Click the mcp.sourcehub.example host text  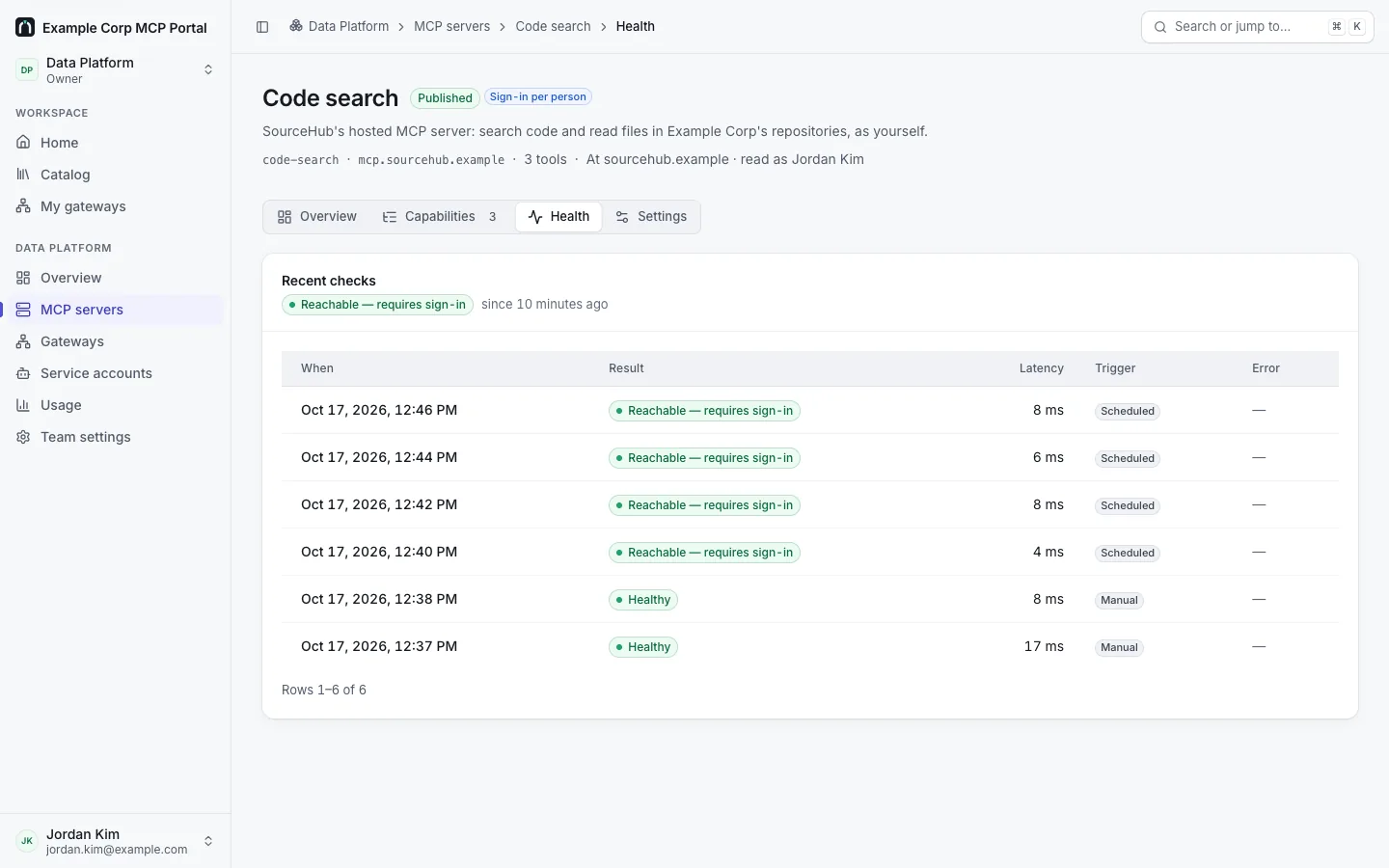tap(431, 160)
